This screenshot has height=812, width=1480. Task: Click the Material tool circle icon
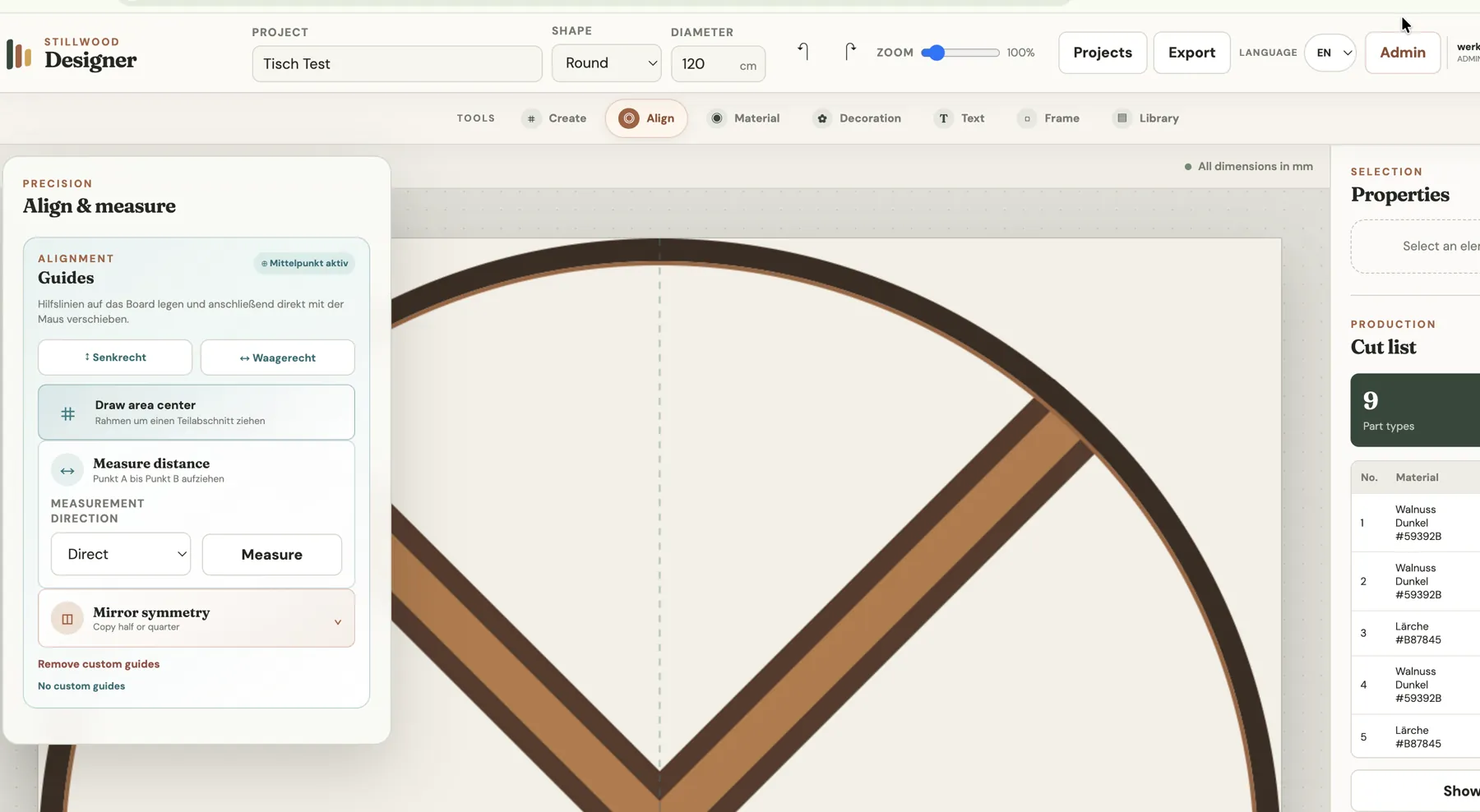[x=717, y=118]
